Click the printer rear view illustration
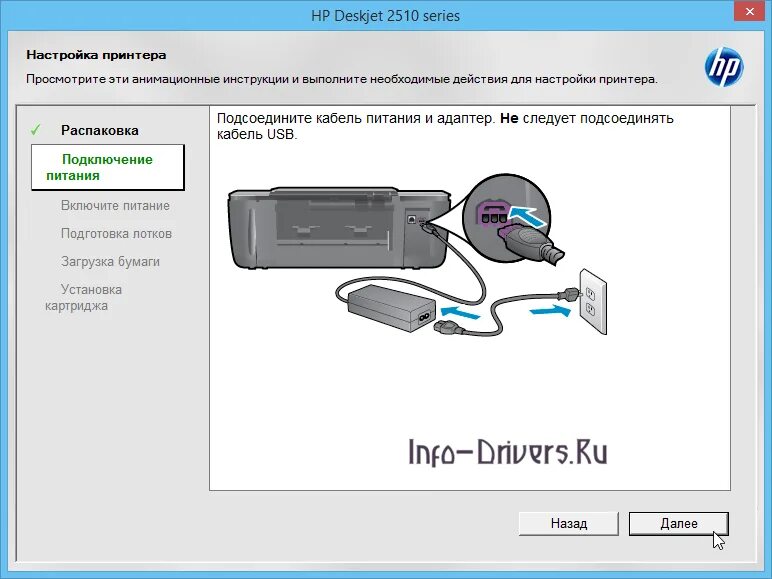Image resolution: width=772 pixels, height=579 pixels. click(339, 227)
